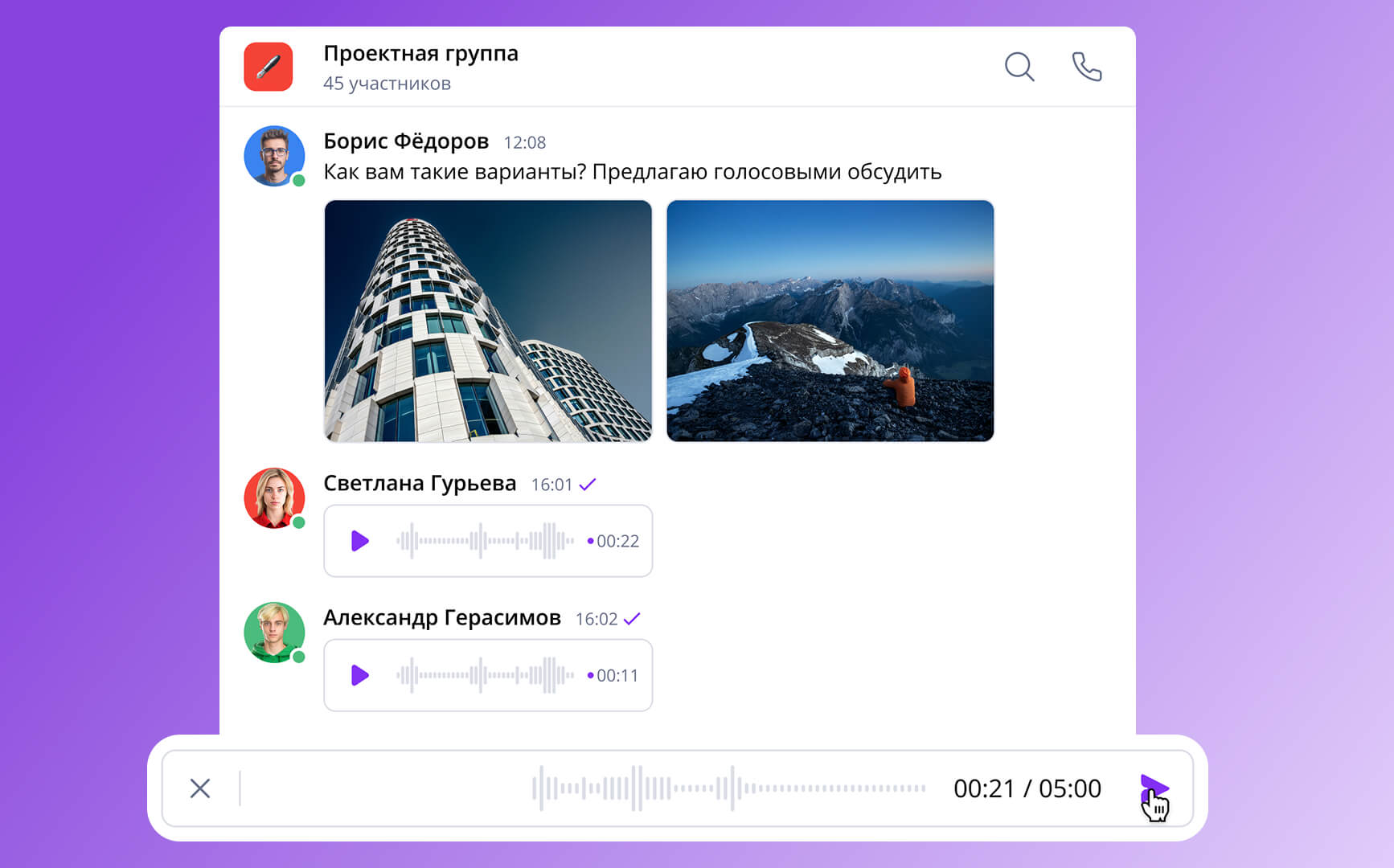Open the mountain landscape photo
This screenshot has height=868, width=1394.
(830, 321)
